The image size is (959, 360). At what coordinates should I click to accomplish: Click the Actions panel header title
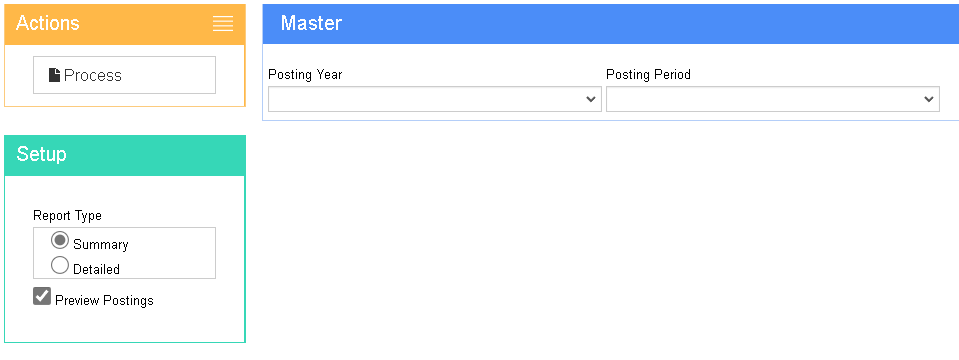(x=48, y=23)
